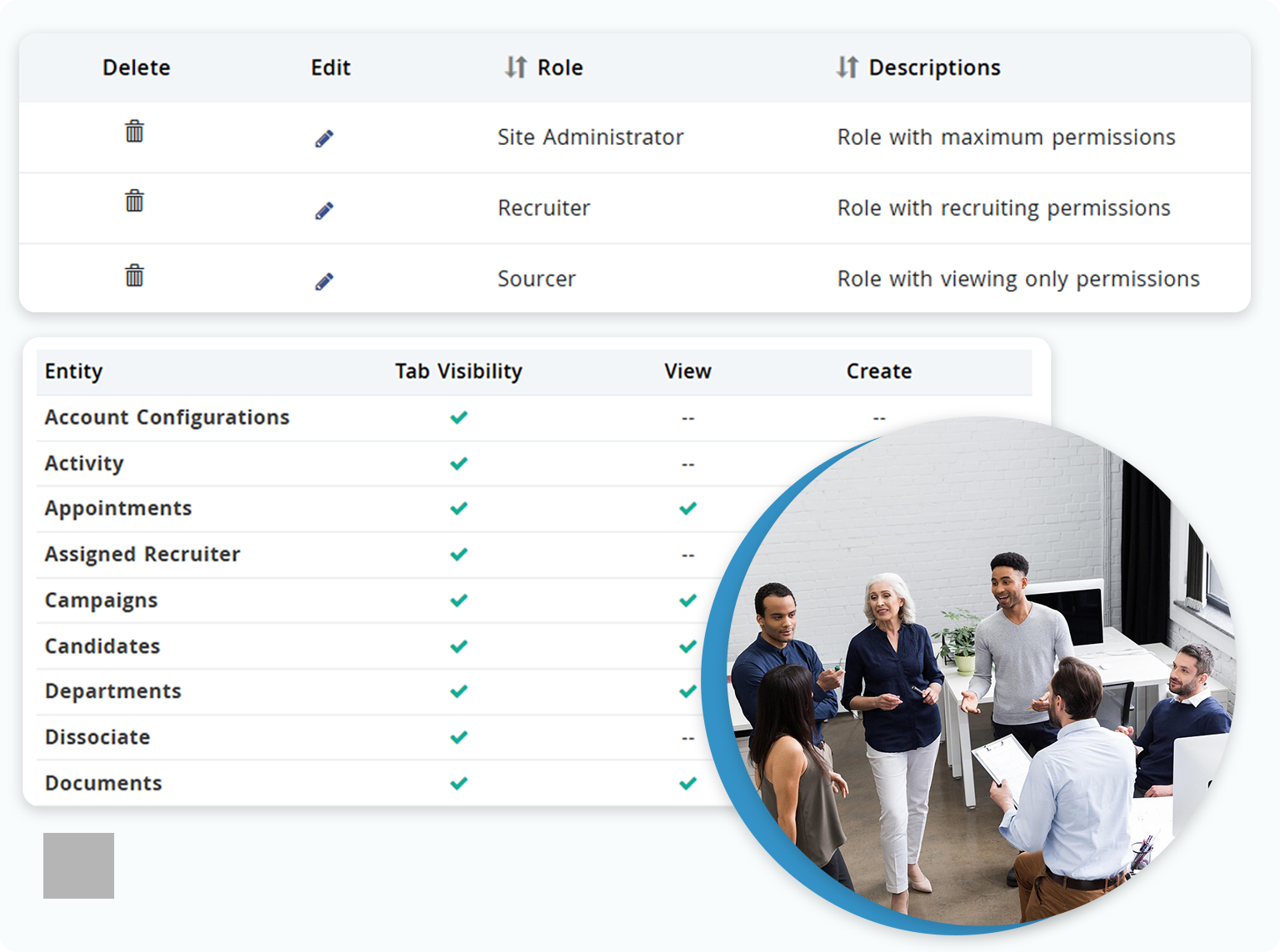Select the Site Administrator role name
The height and width of the screenshot is (952, 1280).
(590, 137)
